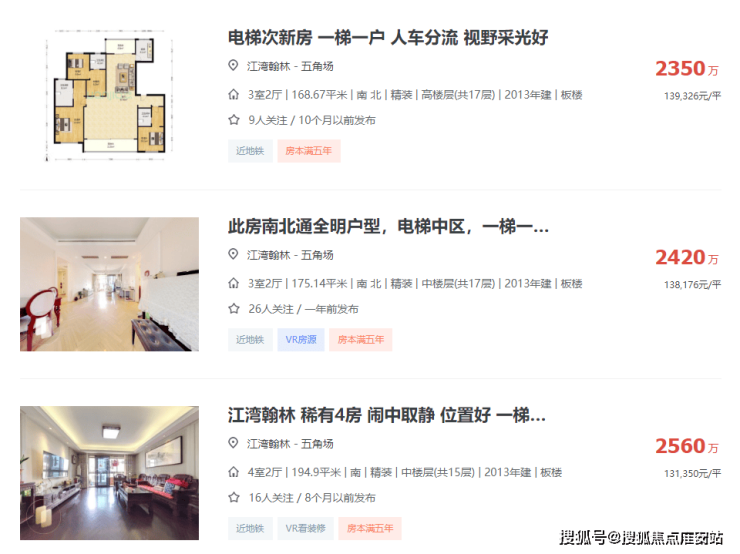
Task: Open listing titled 电梯次新房 一梯一户
Action: coord(388,38)
